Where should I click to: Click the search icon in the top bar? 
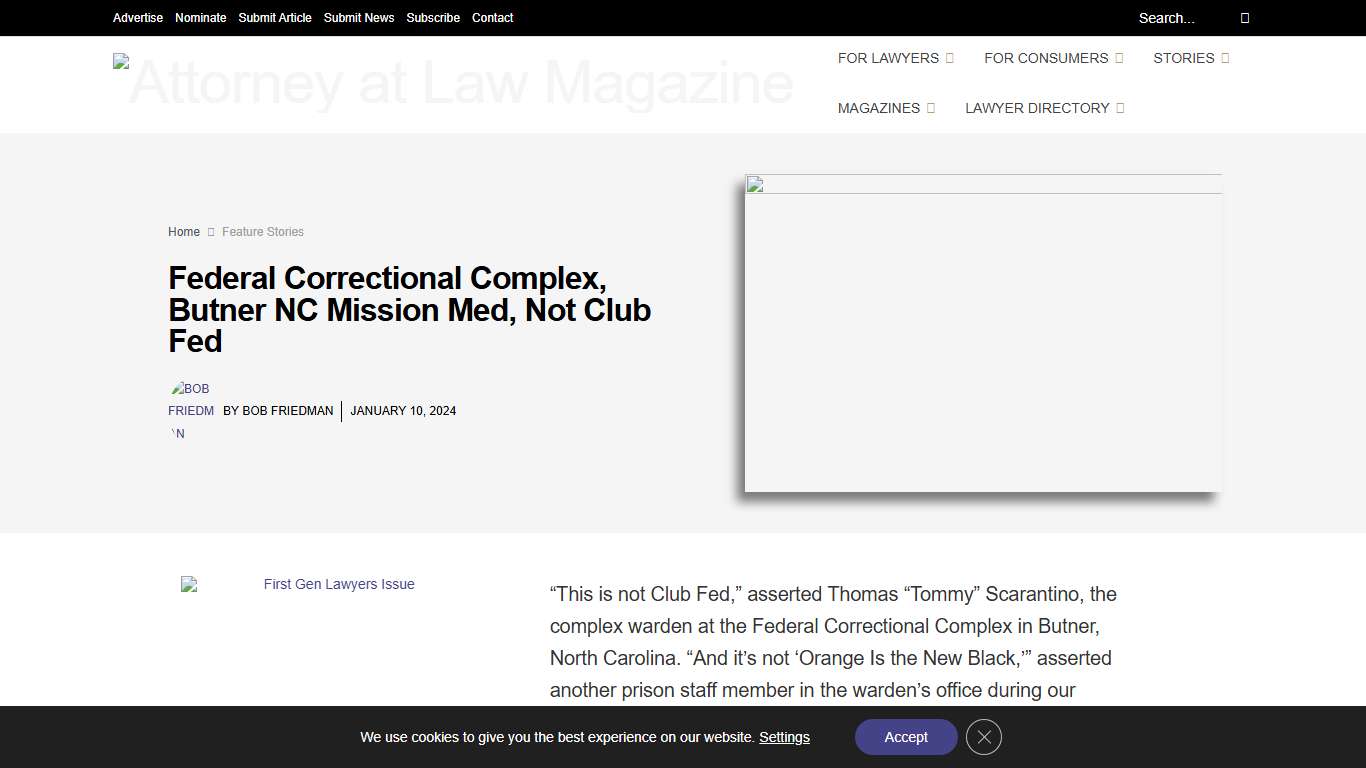coord(1244,18)
